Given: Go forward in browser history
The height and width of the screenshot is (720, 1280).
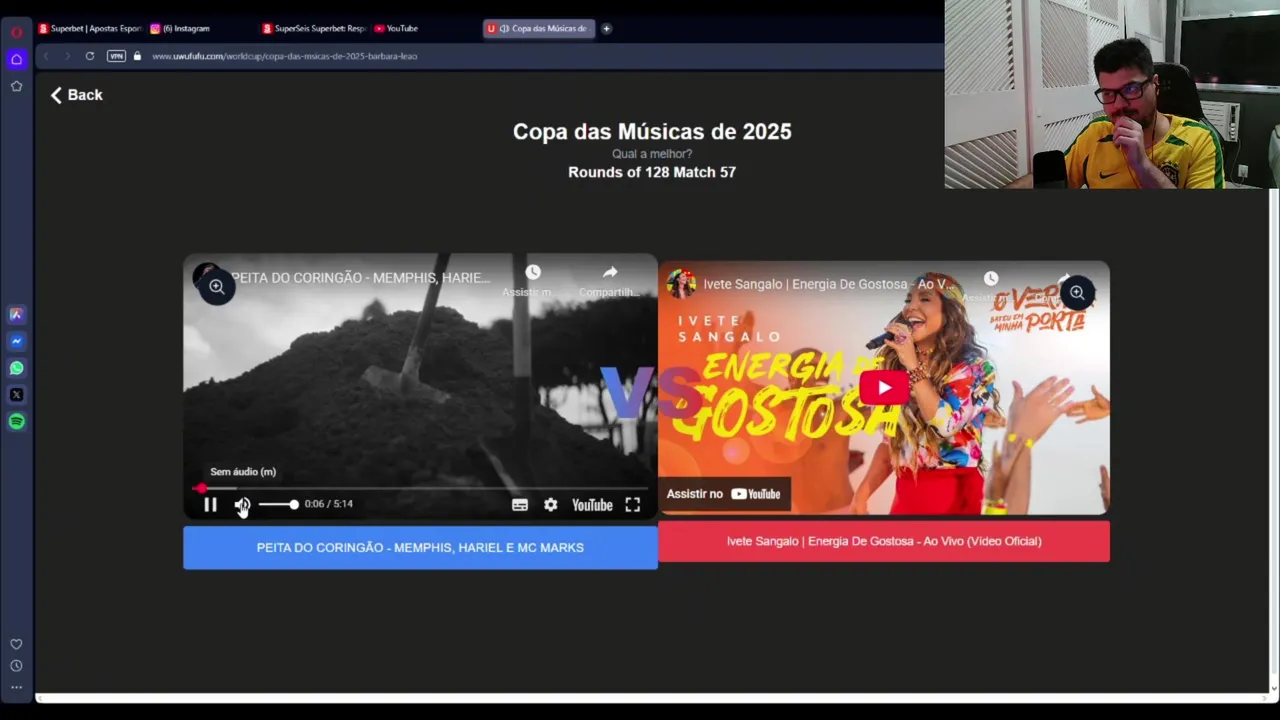Looking at the screenshot, I should tap(67, 56).
